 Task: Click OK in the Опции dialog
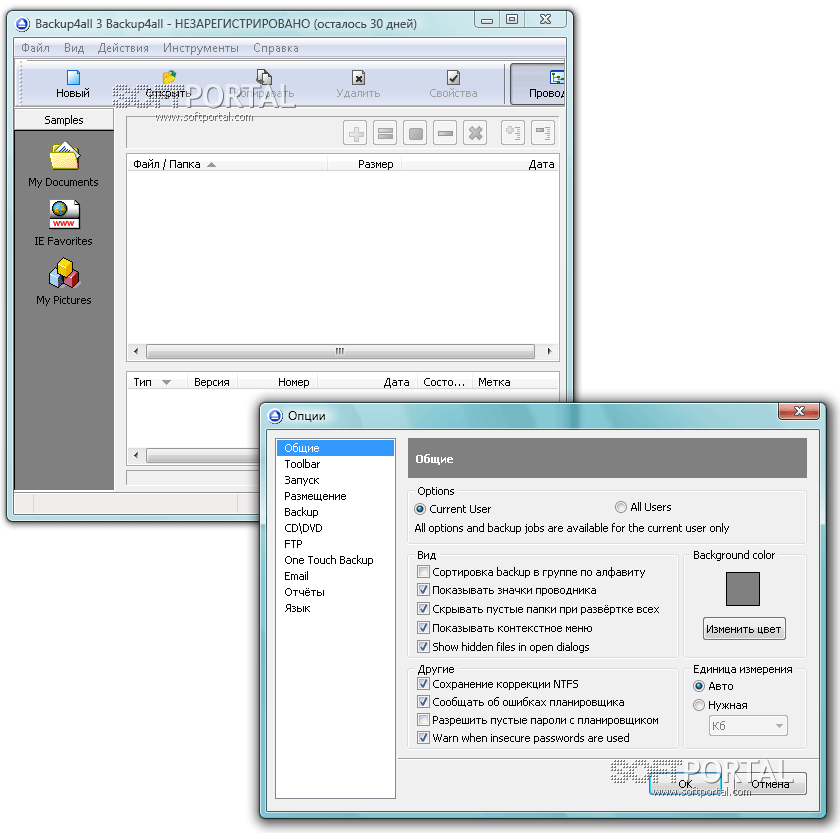[x=685, y=784]
